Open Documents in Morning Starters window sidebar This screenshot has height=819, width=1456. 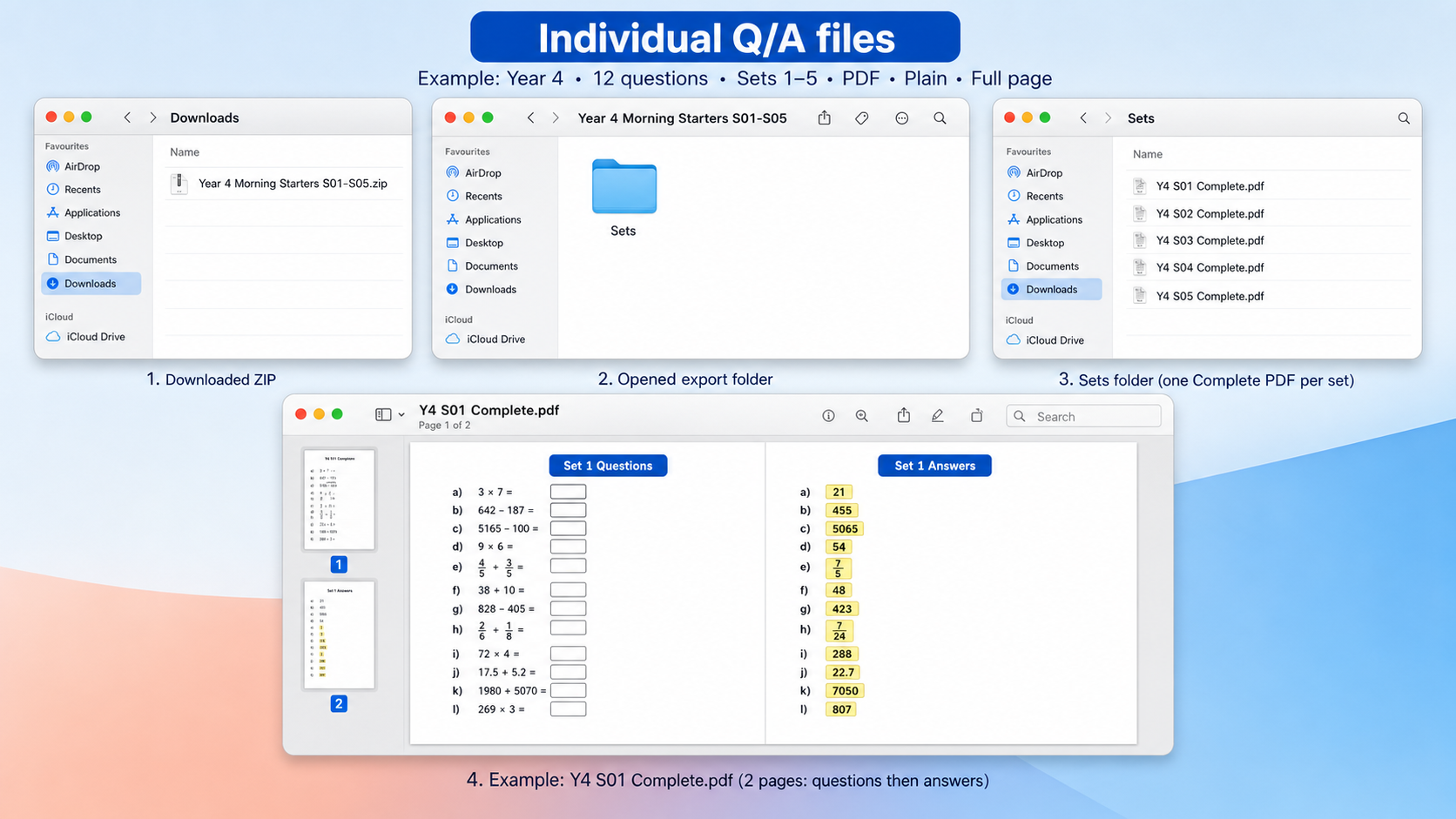click(x=482, y=266)
